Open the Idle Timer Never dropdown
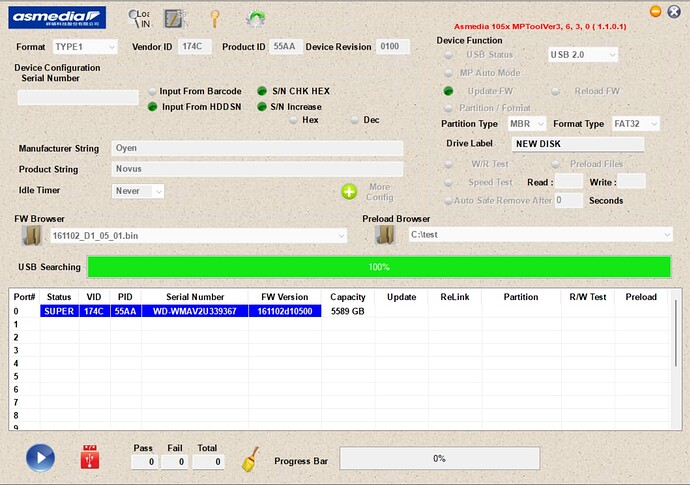Screen dimensions: 690x485 (139, 190)
